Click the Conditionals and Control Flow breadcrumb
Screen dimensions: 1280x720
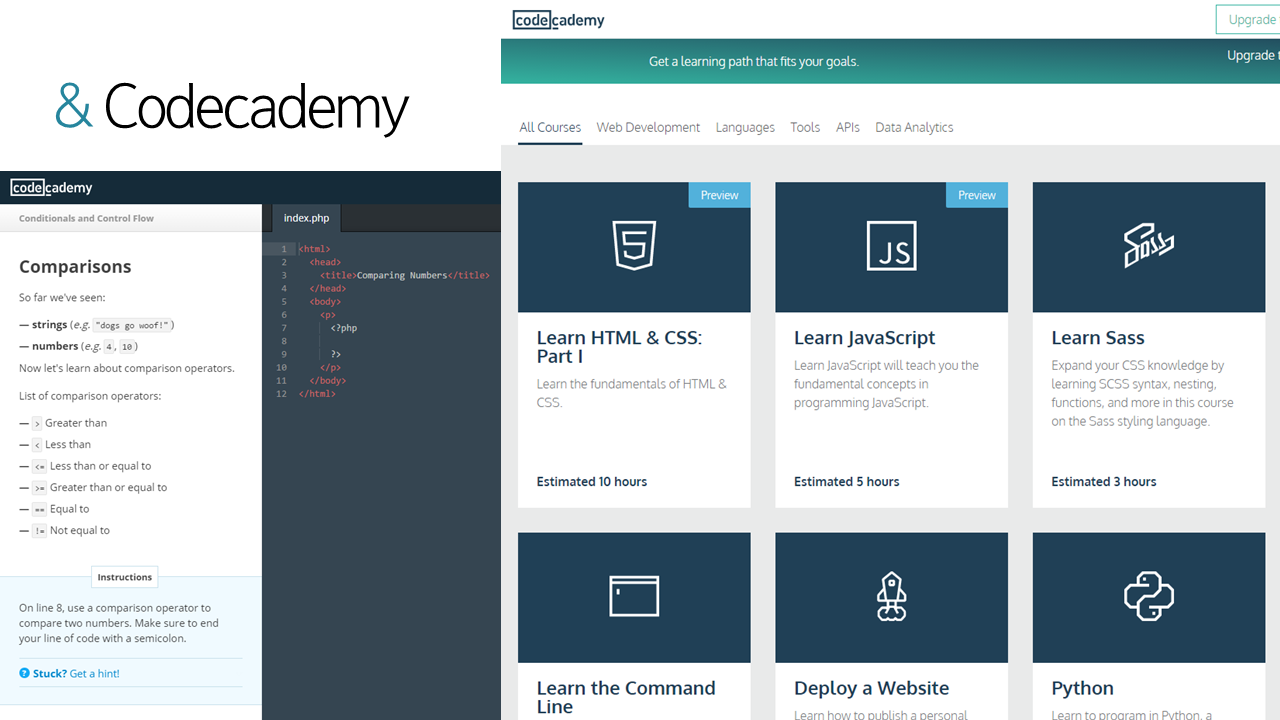click(87, 218)
